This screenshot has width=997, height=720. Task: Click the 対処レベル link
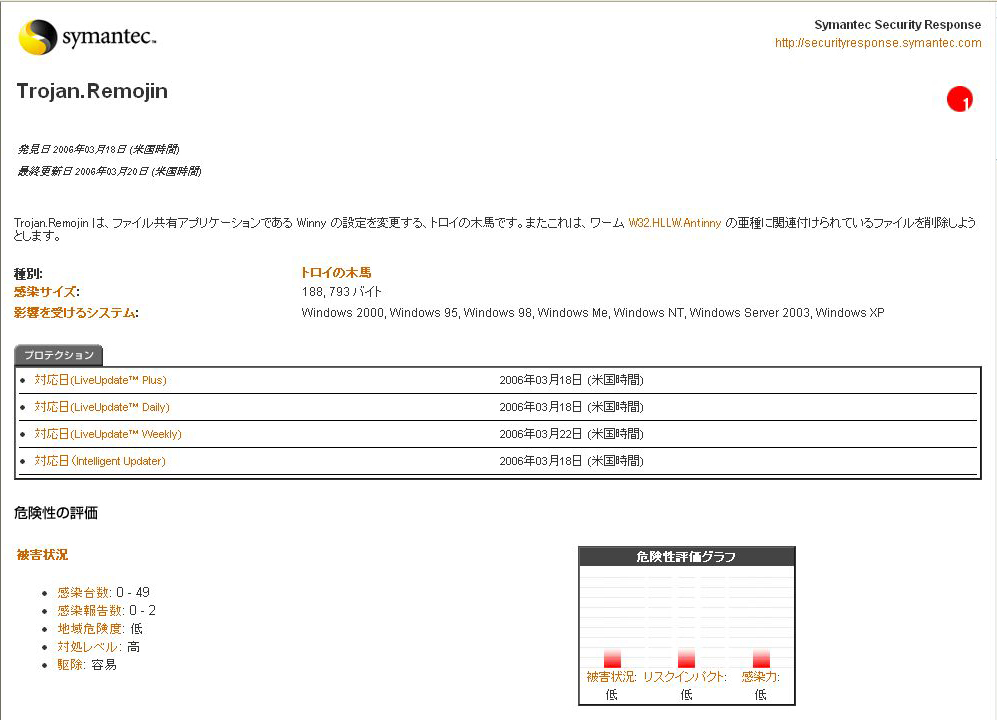click(x=88, y=647)
